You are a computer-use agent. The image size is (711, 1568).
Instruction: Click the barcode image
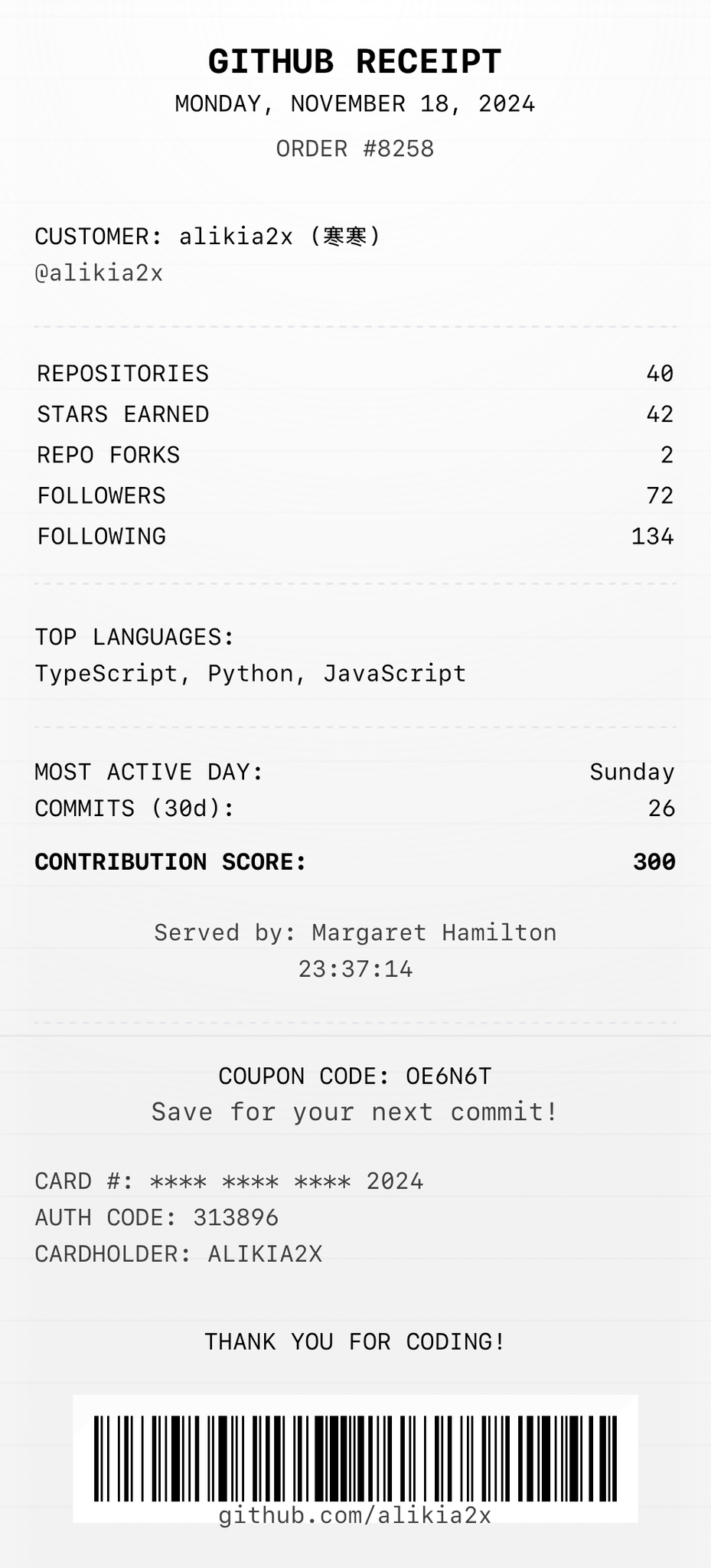[x=355, y=1458]
